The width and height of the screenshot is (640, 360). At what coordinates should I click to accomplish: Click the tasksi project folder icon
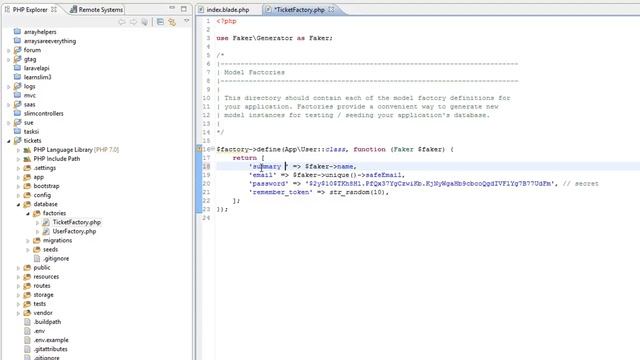(x=17, y=131)
